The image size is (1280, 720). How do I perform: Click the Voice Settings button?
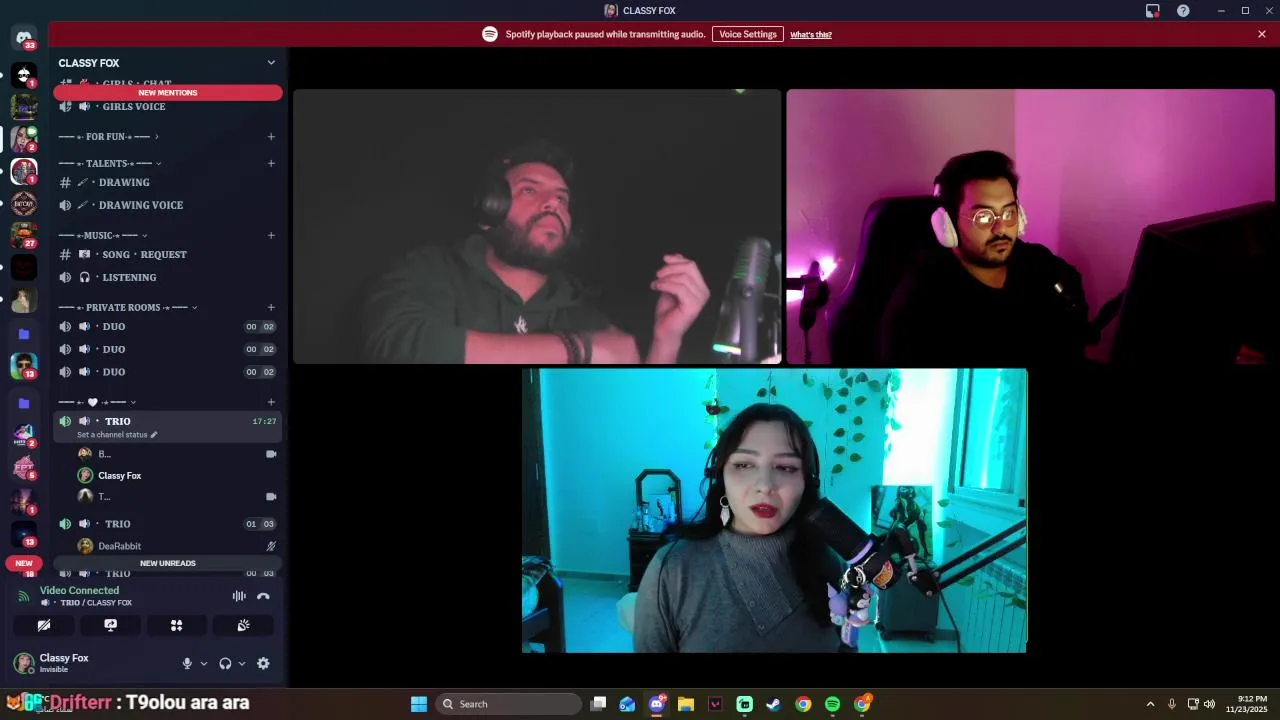pos(748,34)
